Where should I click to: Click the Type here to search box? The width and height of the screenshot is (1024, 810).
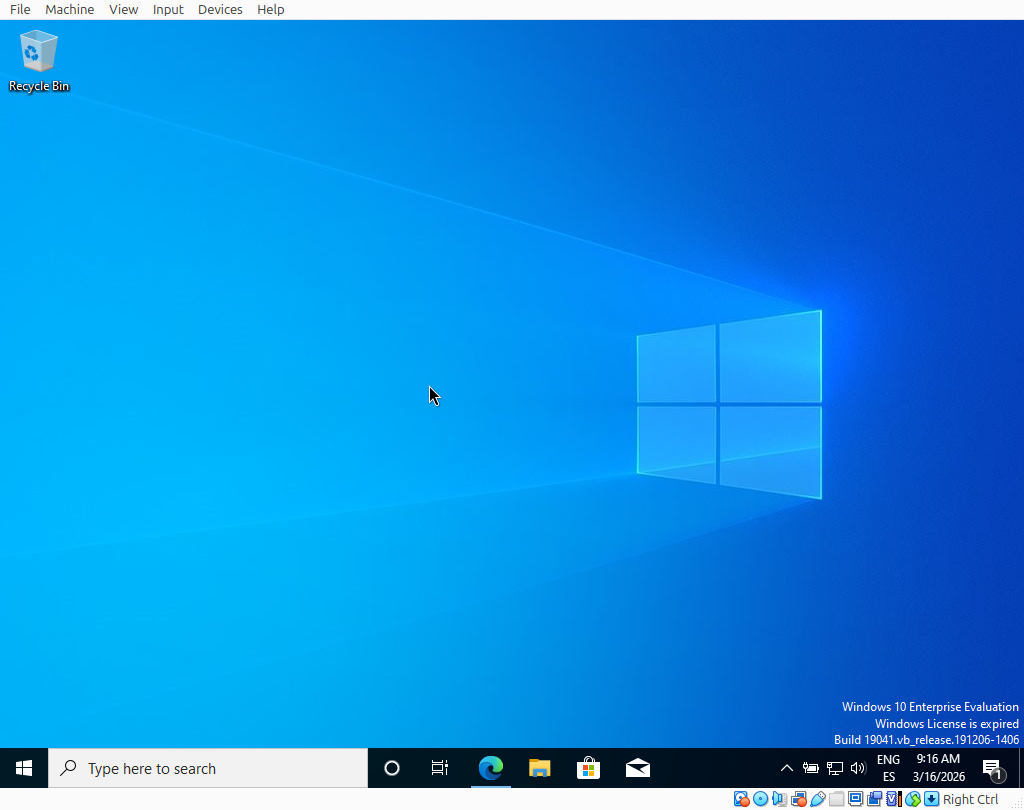(208, 768)
